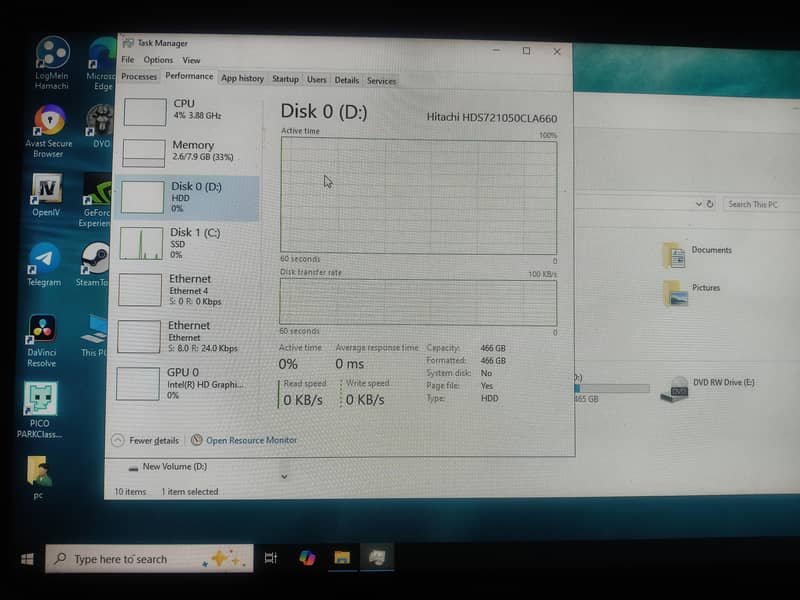Switch to the App history tab
Viewport: 800px width, 600px height.
[x=242, y=79]
